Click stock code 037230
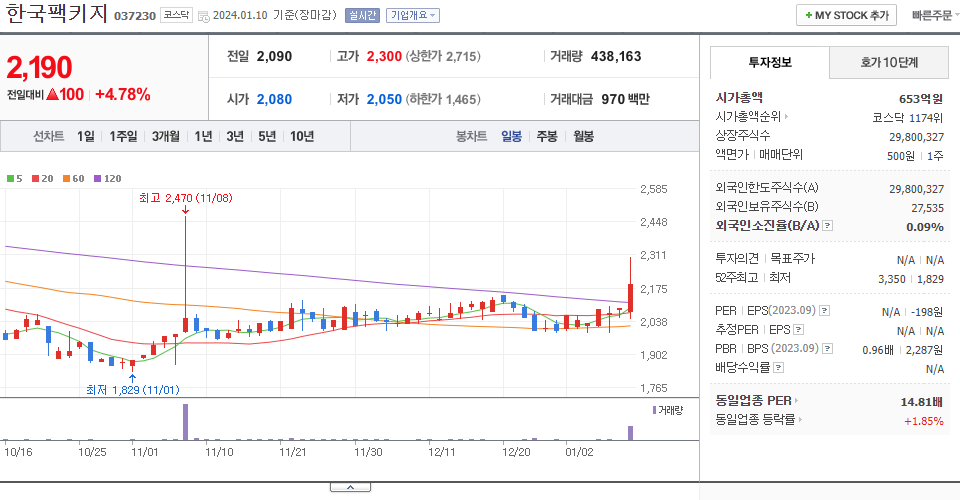960x500 pixels. [135, 16]
